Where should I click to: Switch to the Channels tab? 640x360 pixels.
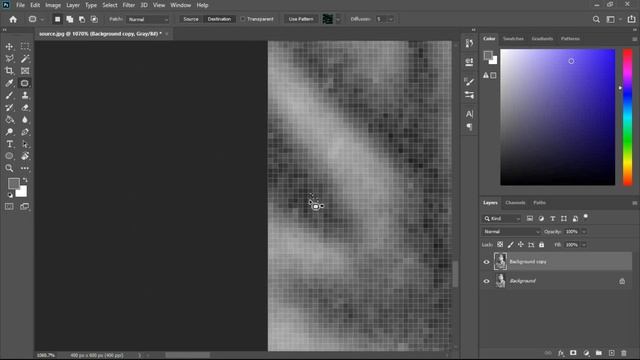(x=515, y=202)
